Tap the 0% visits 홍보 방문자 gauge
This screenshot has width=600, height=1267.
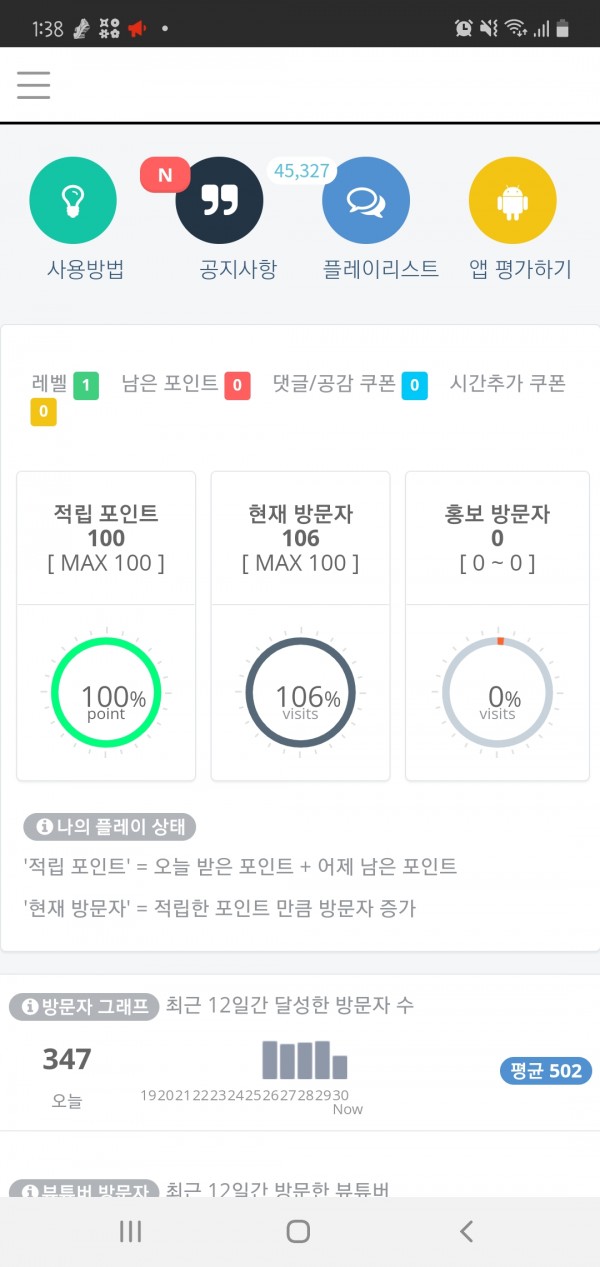497,692
